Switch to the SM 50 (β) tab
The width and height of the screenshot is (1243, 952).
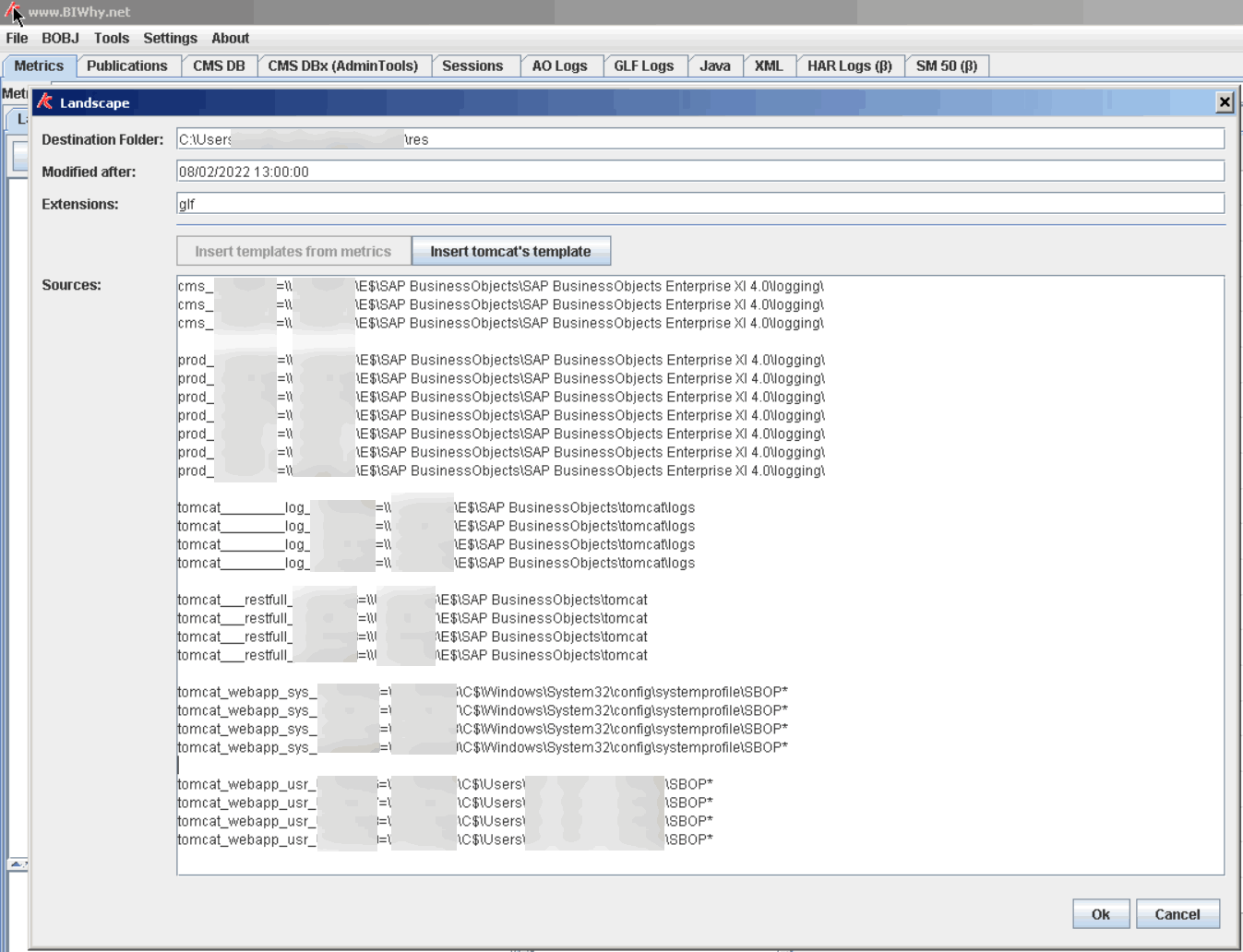[x=947, y=66]
